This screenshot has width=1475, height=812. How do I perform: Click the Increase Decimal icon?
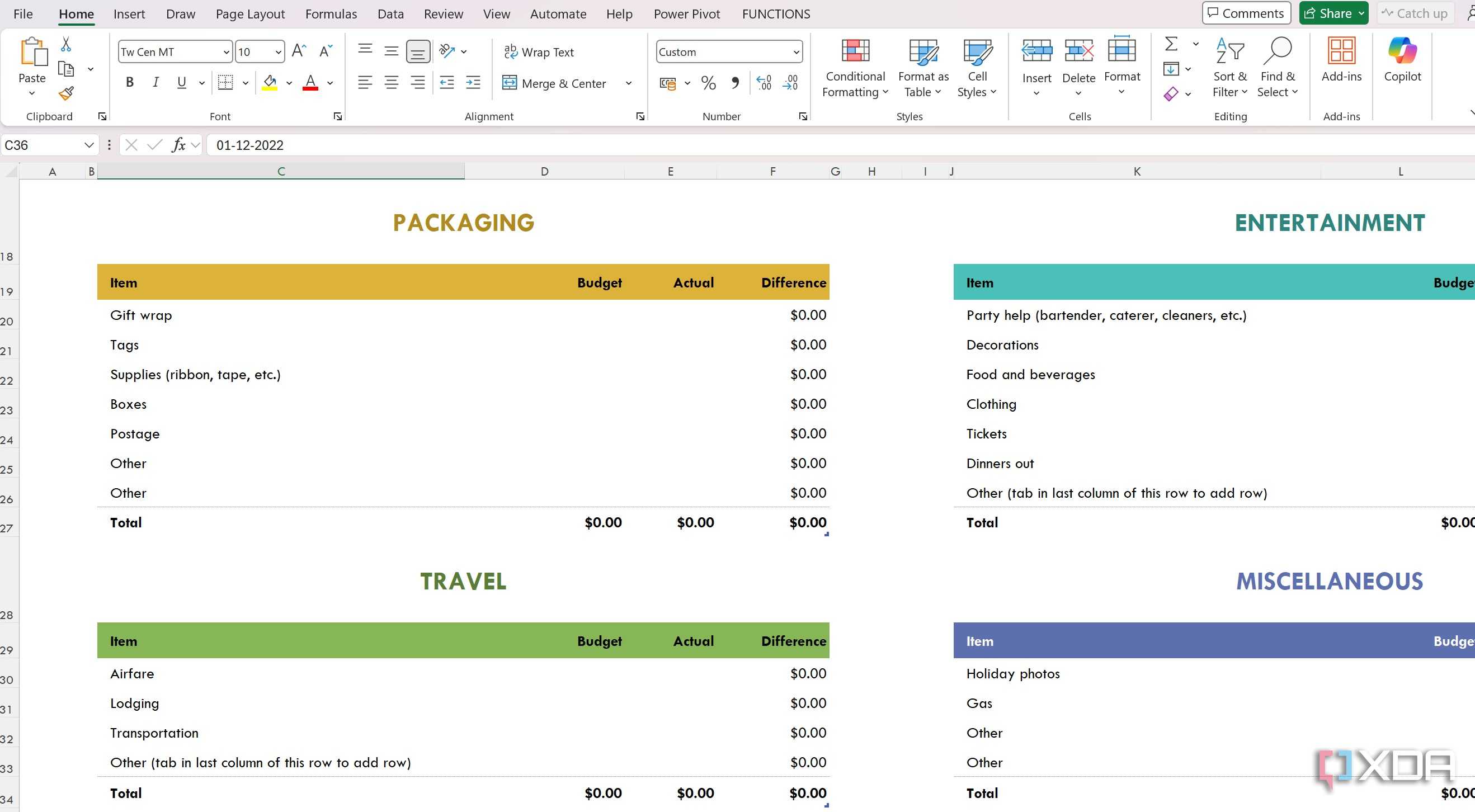tap(764, 83)
